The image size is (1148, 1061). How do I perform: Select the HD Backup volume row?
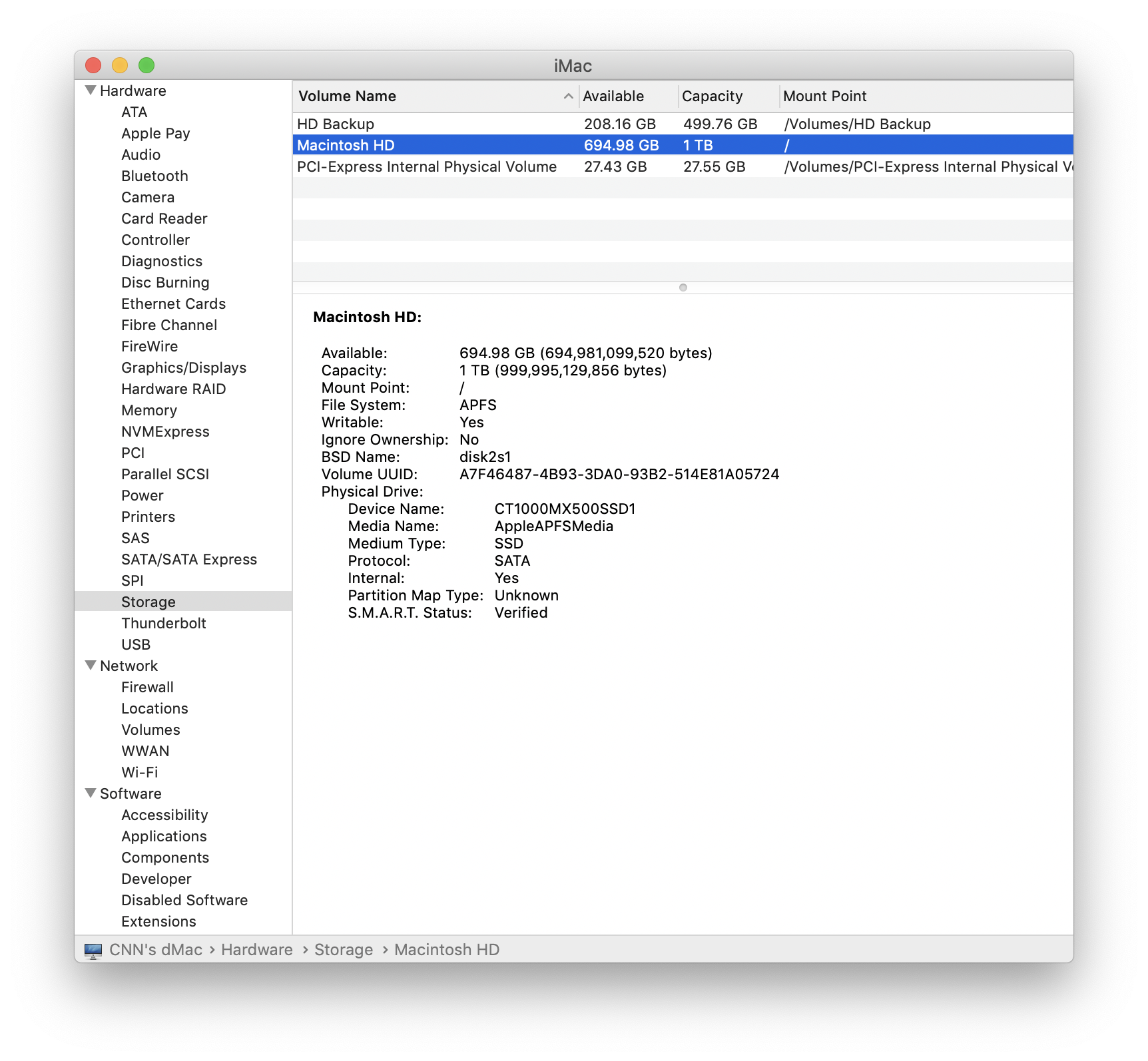coord(683,124)
